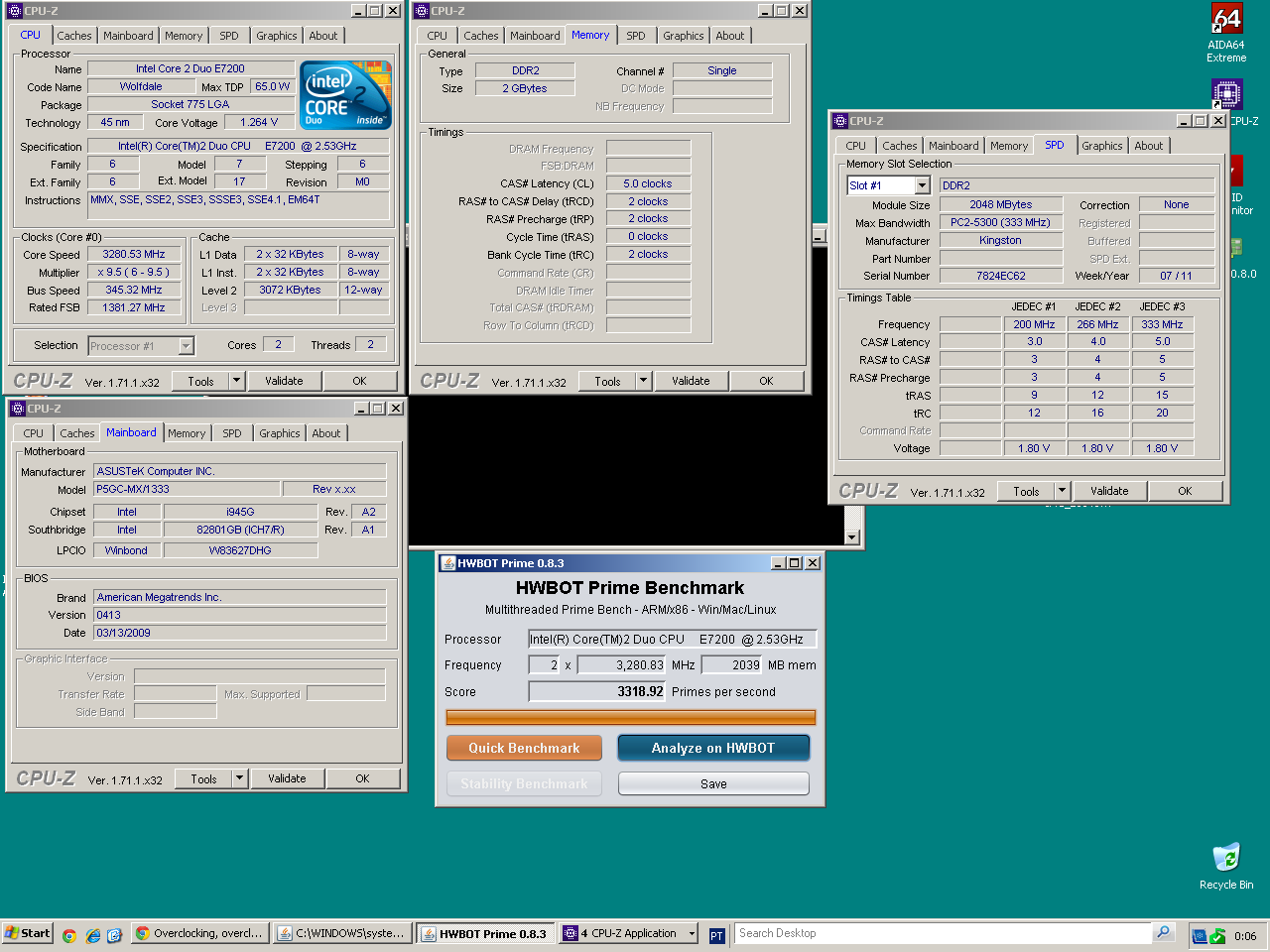Image resolution: width=1270 pixels, height=952 pixels.
Task: Click the Max Bandwidth PC2-5300 value
Action: (x=1000, y=222)
